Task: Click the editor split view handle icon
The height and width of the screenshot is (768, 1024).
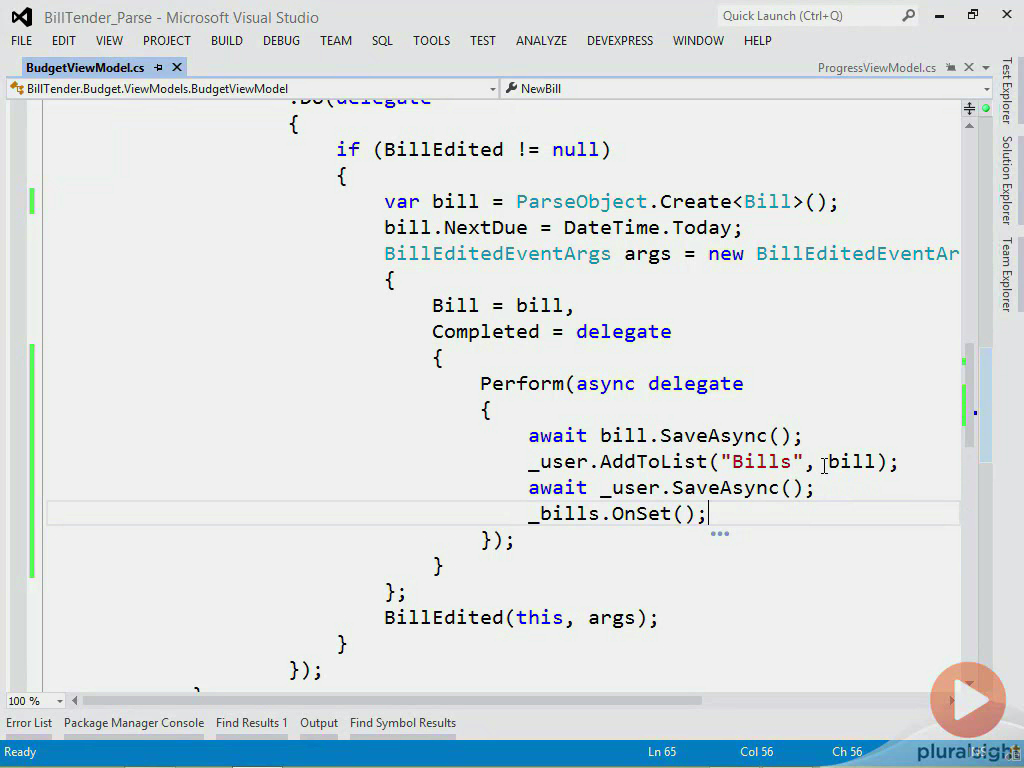Action: coord(969,108)
